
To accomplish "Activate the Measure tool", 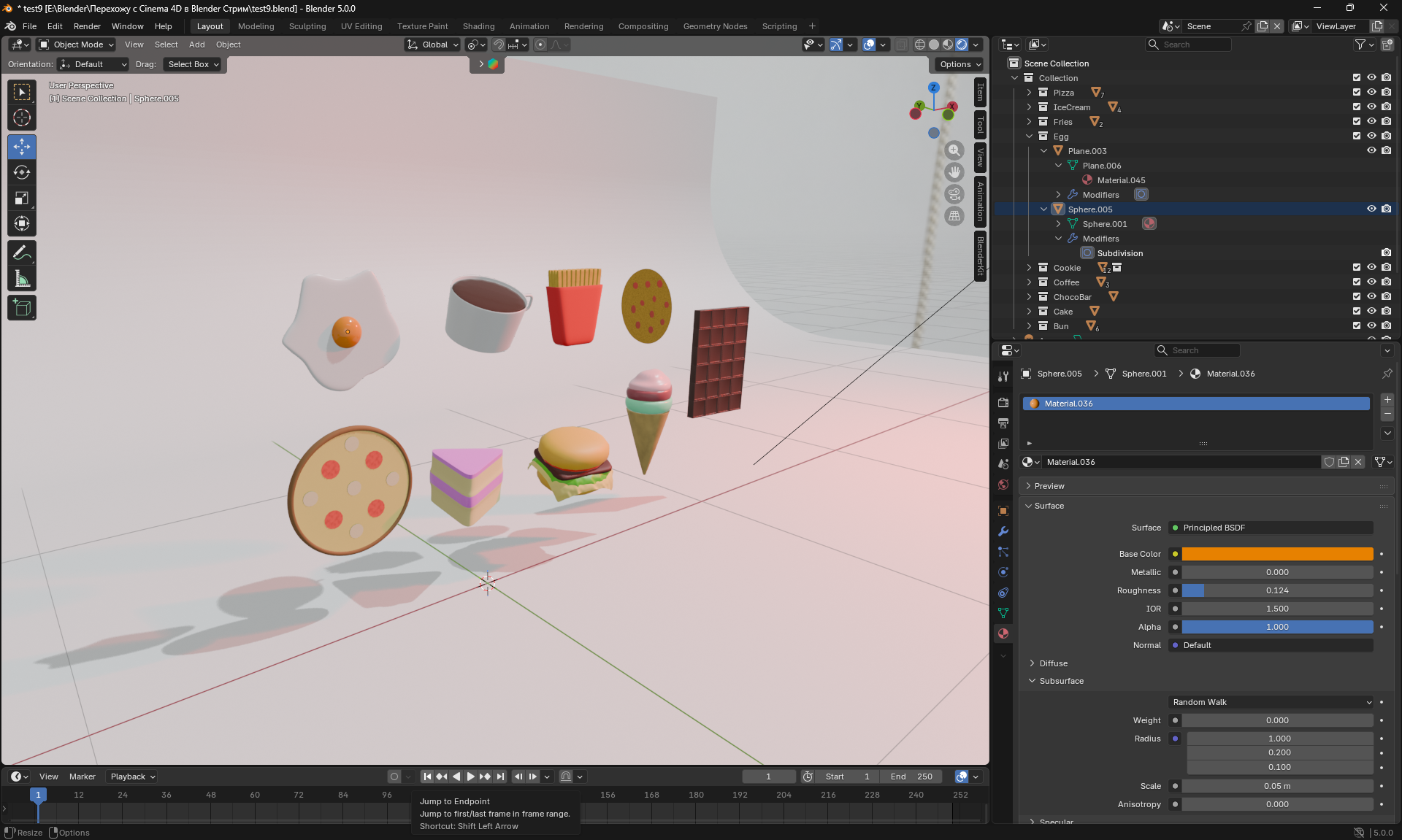I will pos(22,279).
